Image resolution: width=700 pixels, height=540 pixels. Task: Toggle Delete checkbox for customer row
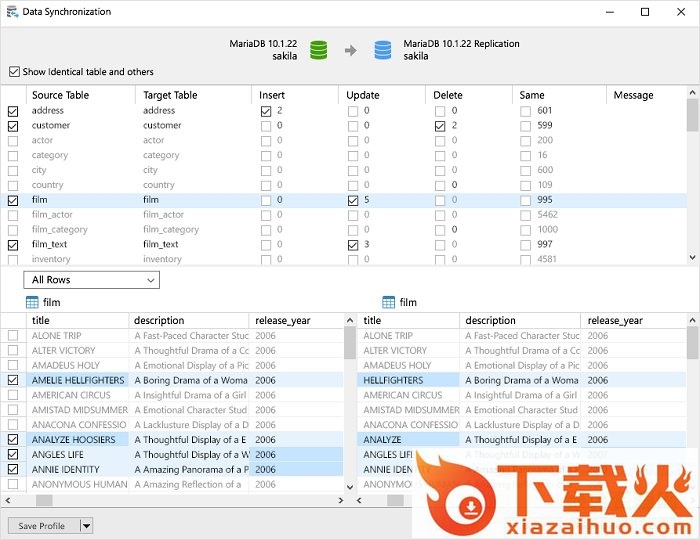440,126
